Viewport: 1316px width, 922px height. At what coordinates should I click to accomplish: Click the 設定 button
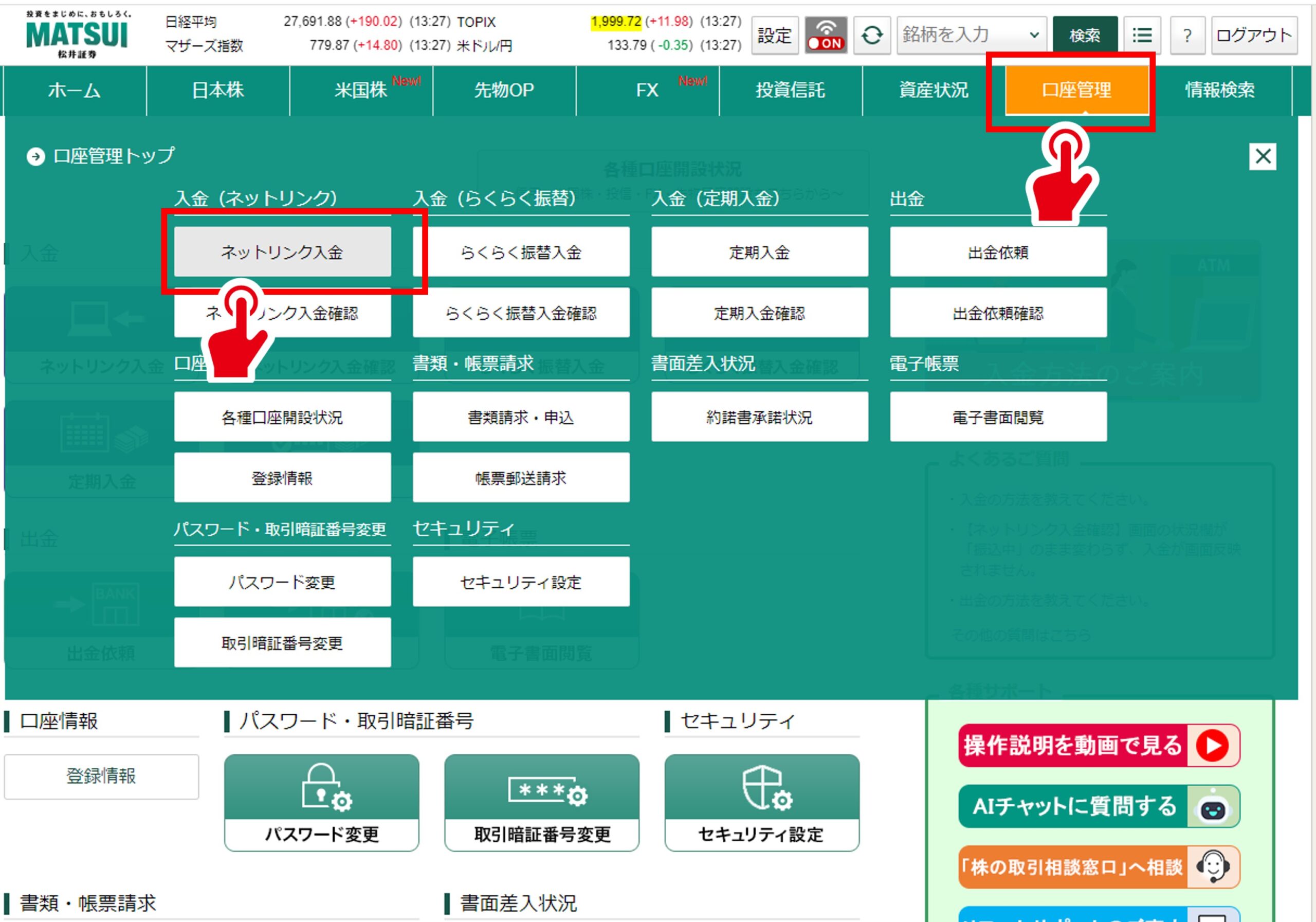(774, 35)
